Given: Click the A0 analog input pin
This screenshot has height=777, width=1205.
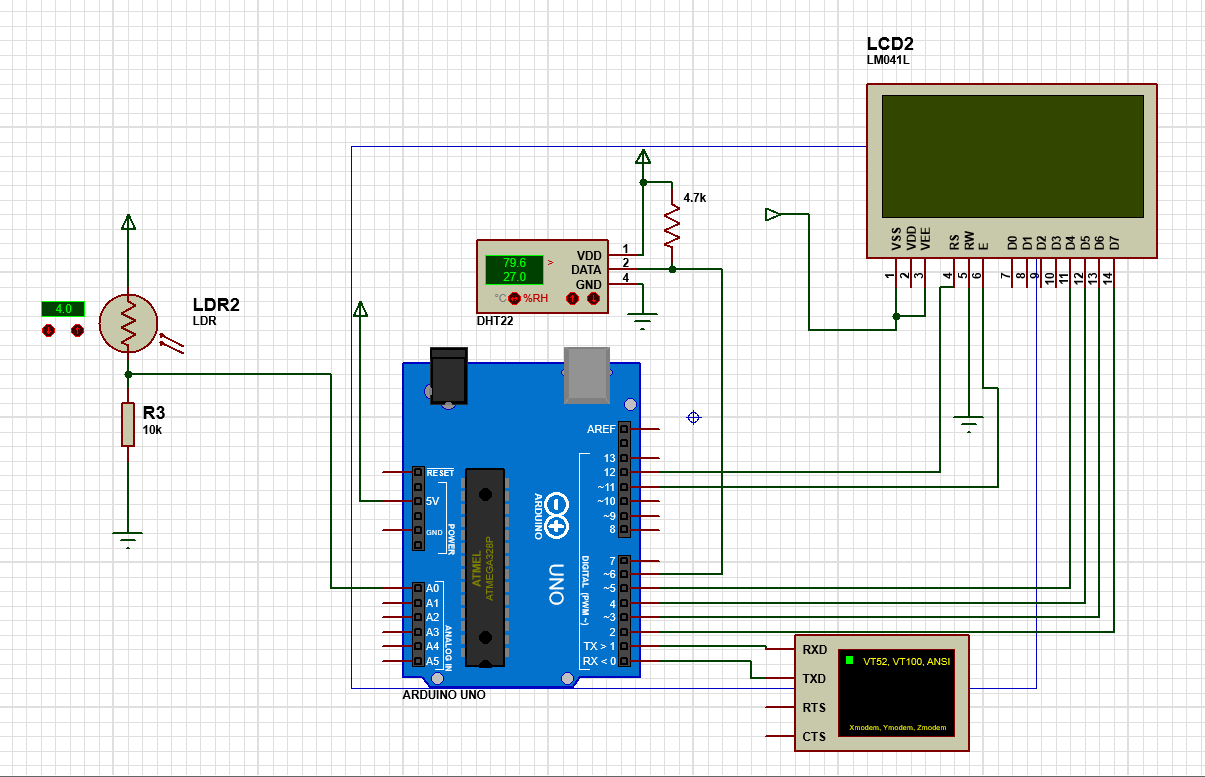Looking at the screenshot, I should (x=416, y=589).
